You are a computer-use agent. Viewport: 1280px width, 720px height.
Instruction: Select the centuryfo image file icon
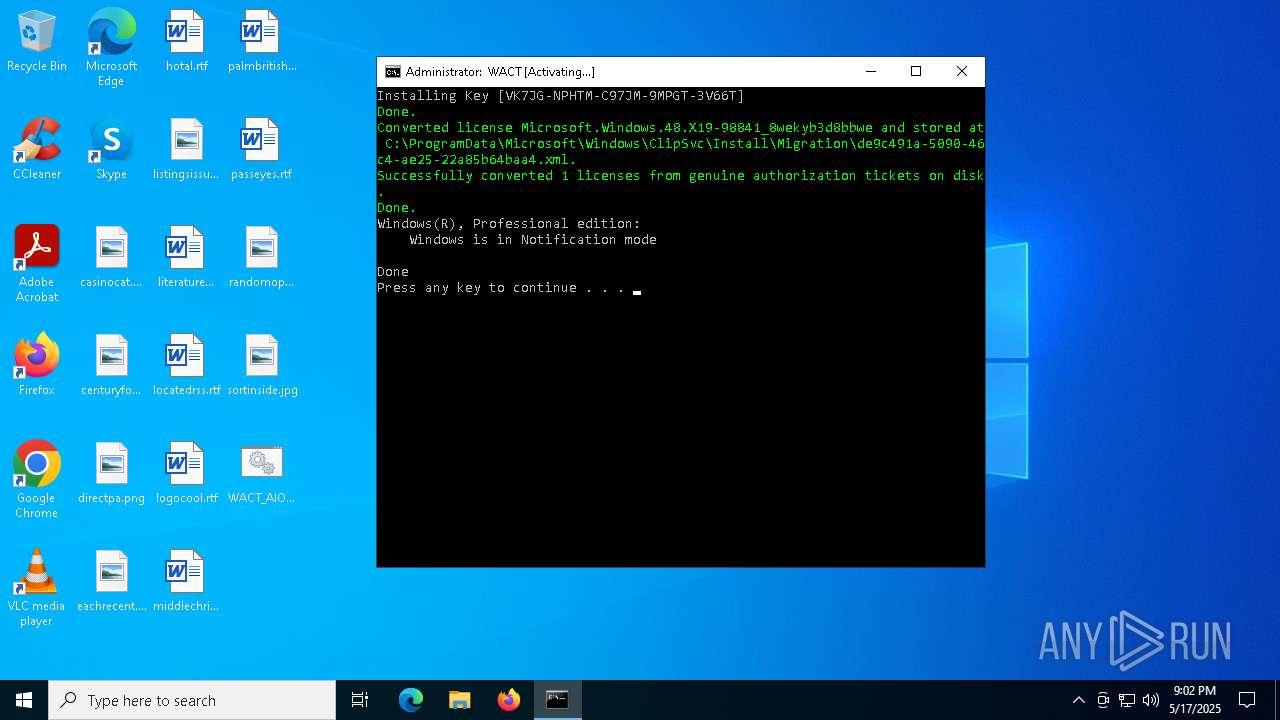click(x=111, y=365)
